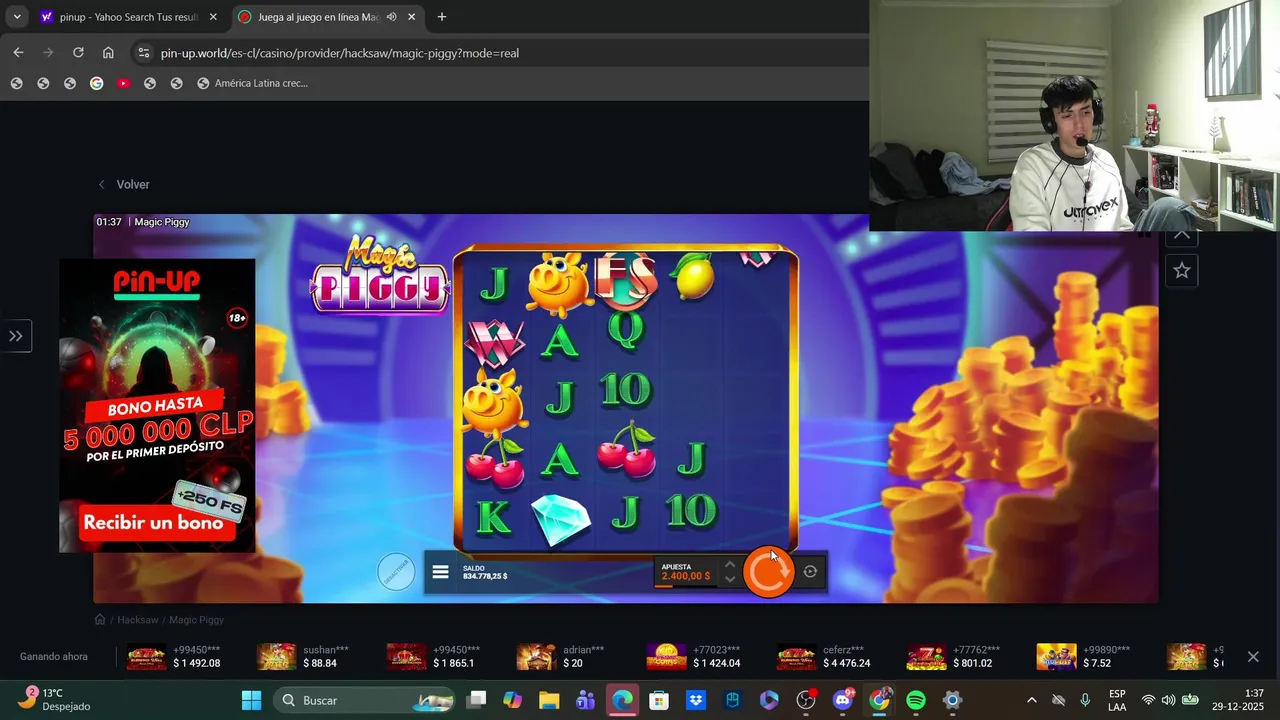The image size is (1280, 720).
Task: Expand the left sidebar double-arrow
Action: (x=16, y=336)
